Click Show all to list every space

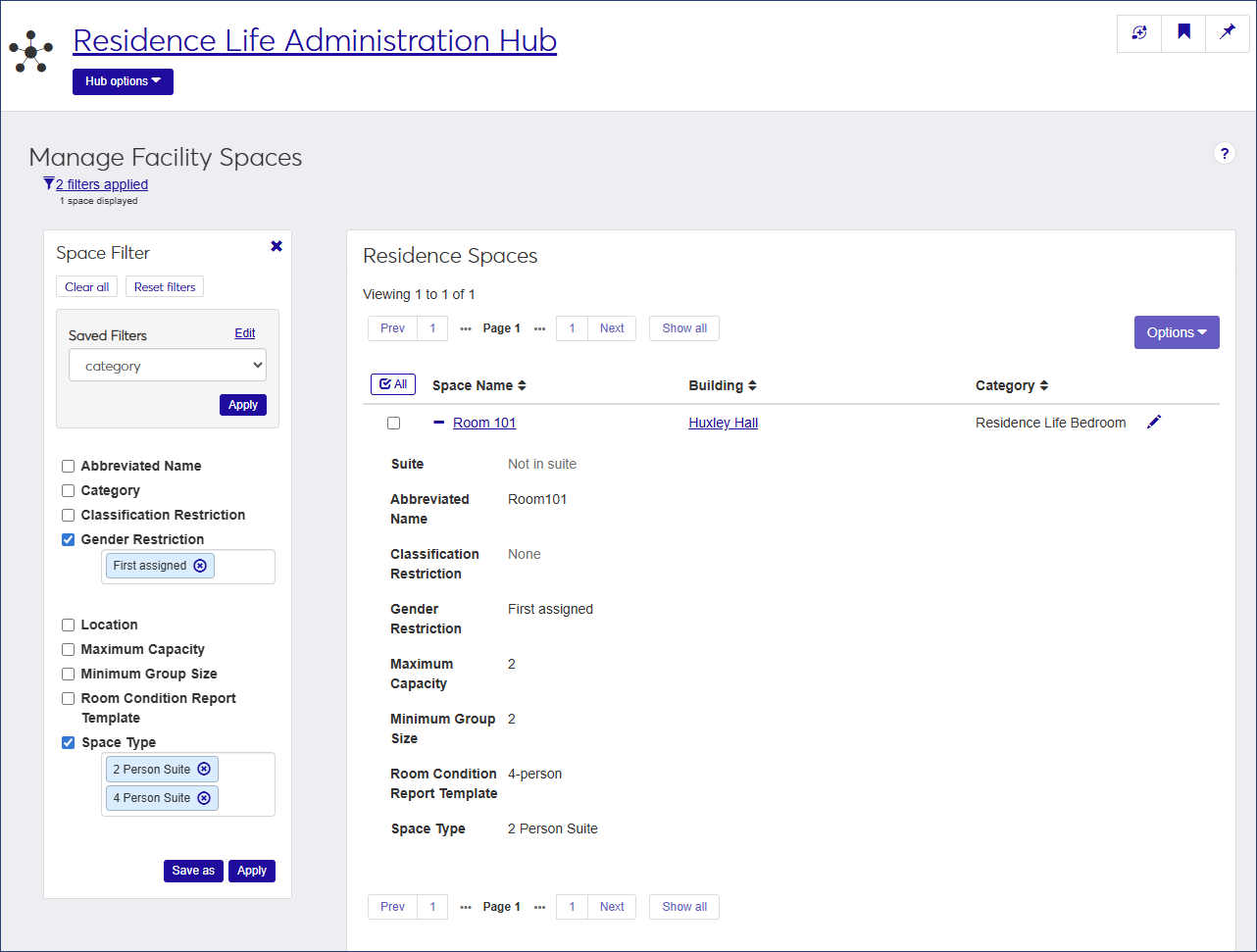tap(683, 327)
